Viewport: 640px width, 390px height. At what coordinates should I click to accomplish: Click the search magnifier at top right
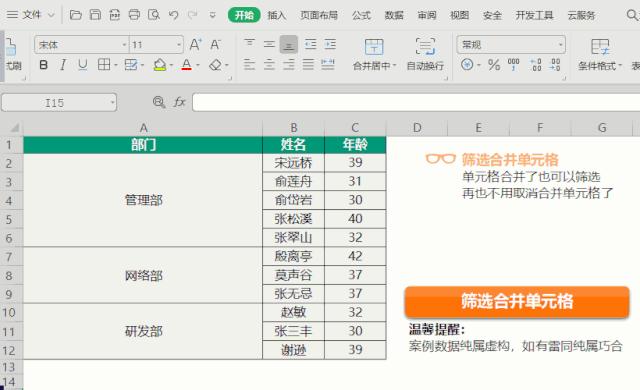[632, 15]
